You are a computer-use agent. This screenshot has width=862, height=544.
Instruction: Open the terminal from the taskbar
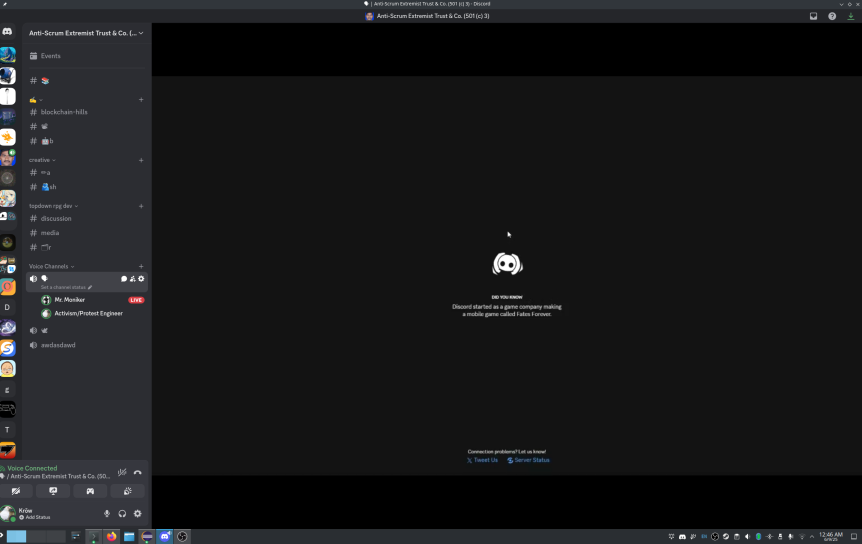point(93,536)
